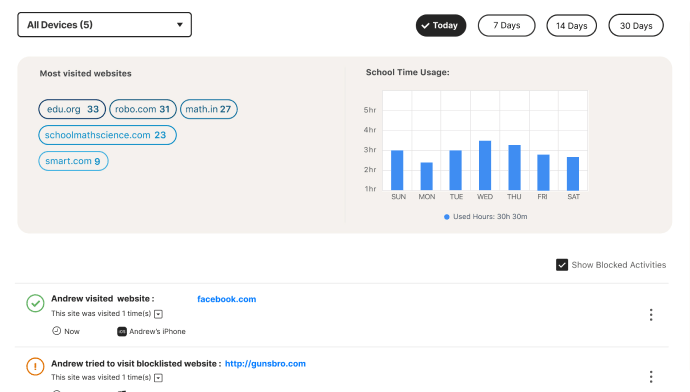Switch to 14 Days filter
Viewport: 690px width, 392px height.
[571, 26]
